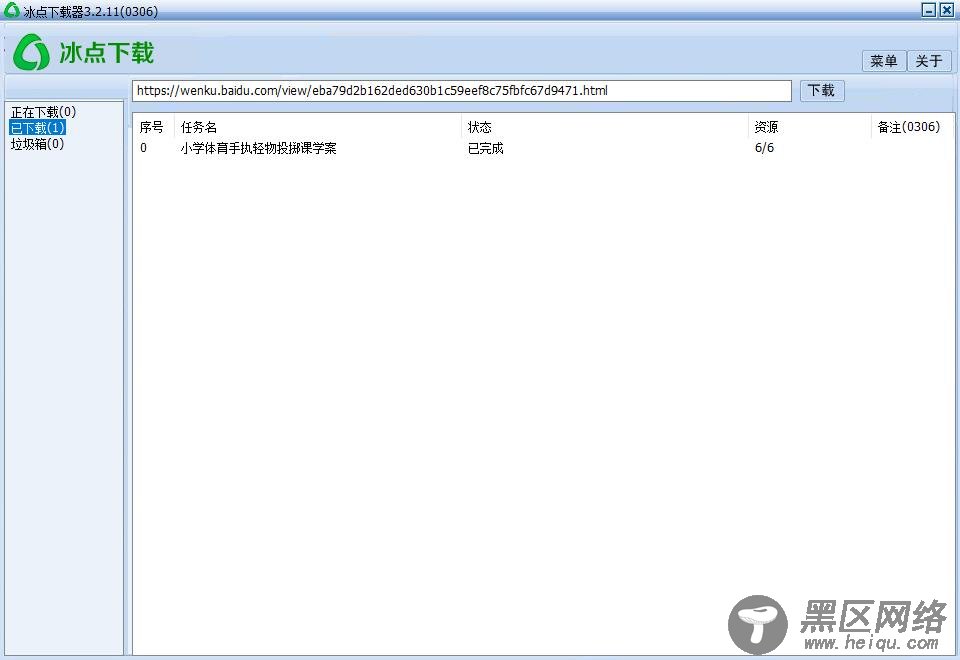The image size is (960, 660).
Task: Click the 下载 download button
Action: click(x=822, y=91)
